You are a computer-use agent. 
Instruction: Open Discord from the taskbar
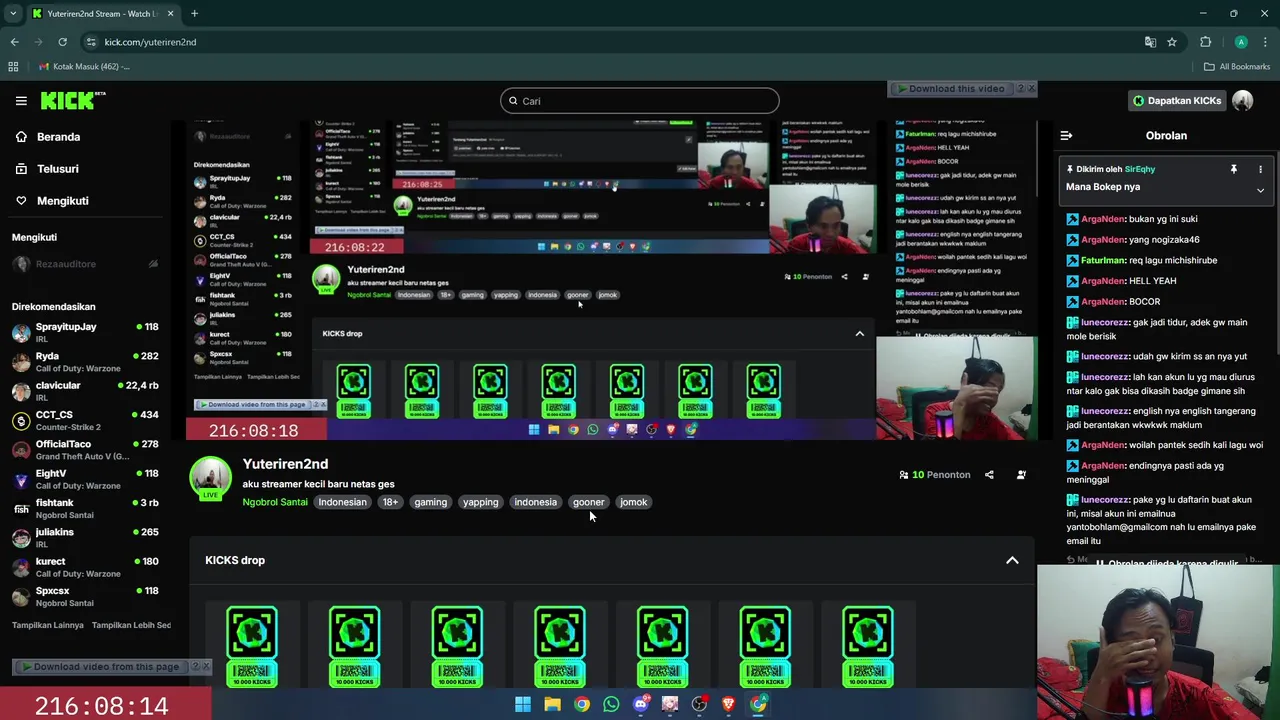(641, 704)
